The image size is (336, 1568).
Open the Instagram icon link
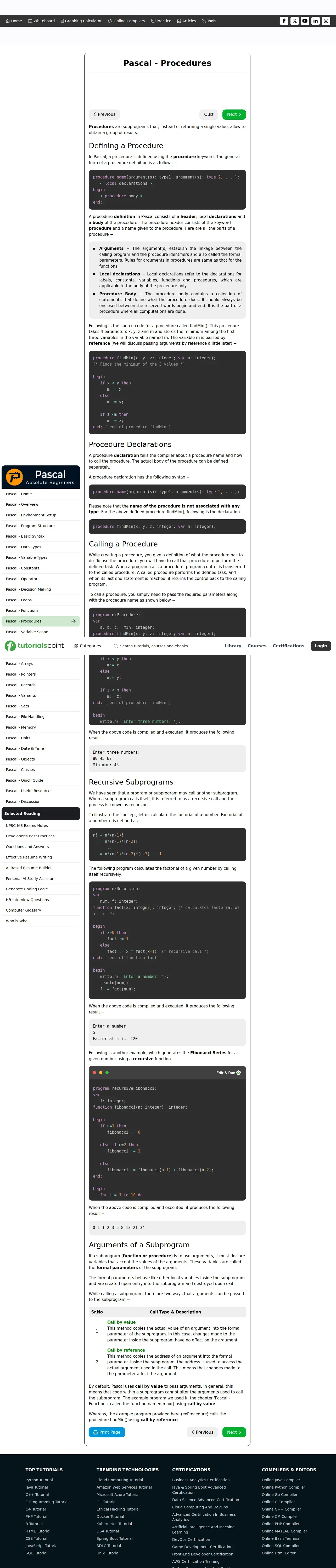[326, 21]
